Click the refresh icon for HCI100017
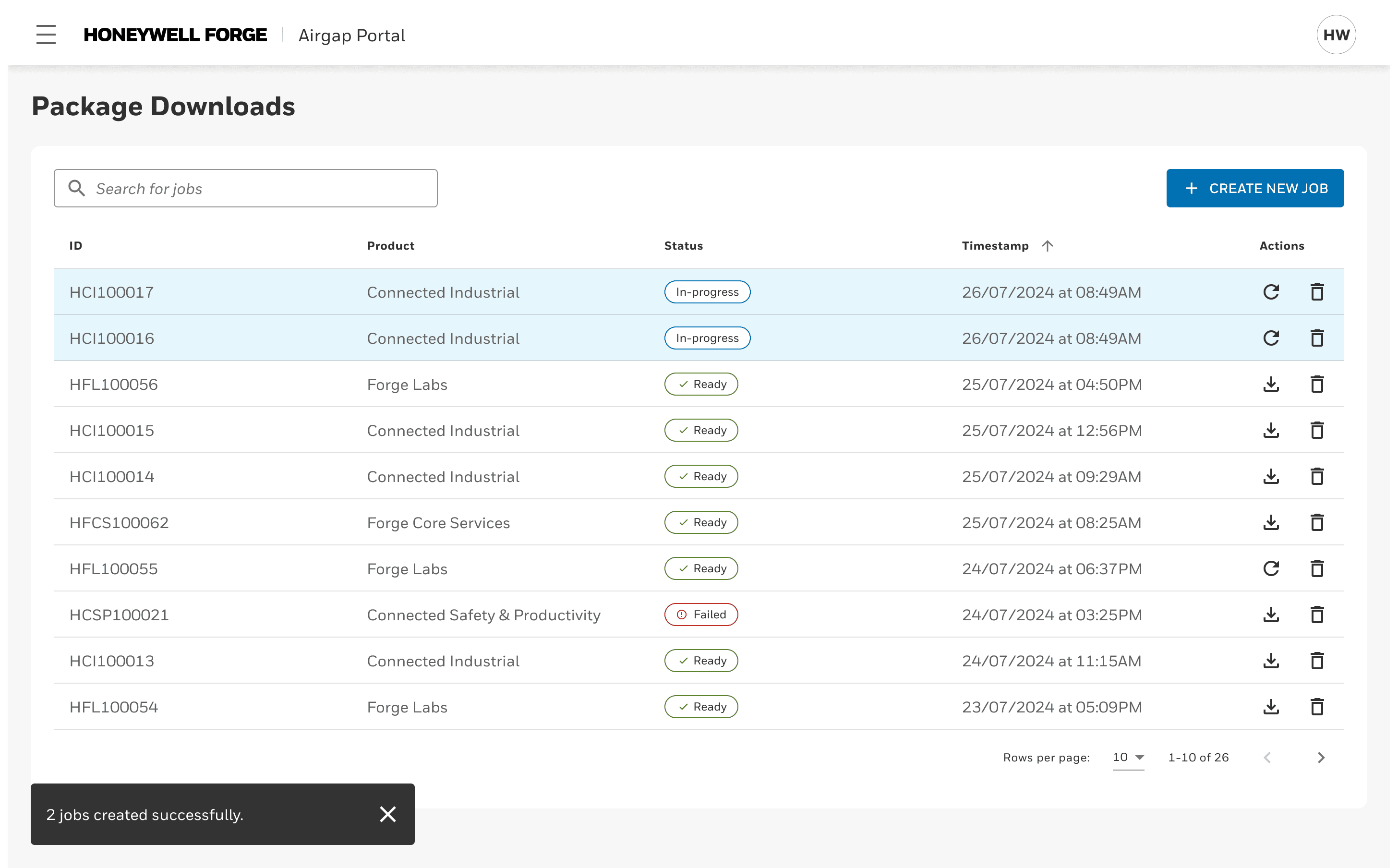The width and height of the screenshot is (1398, 868). point(1271,291)
